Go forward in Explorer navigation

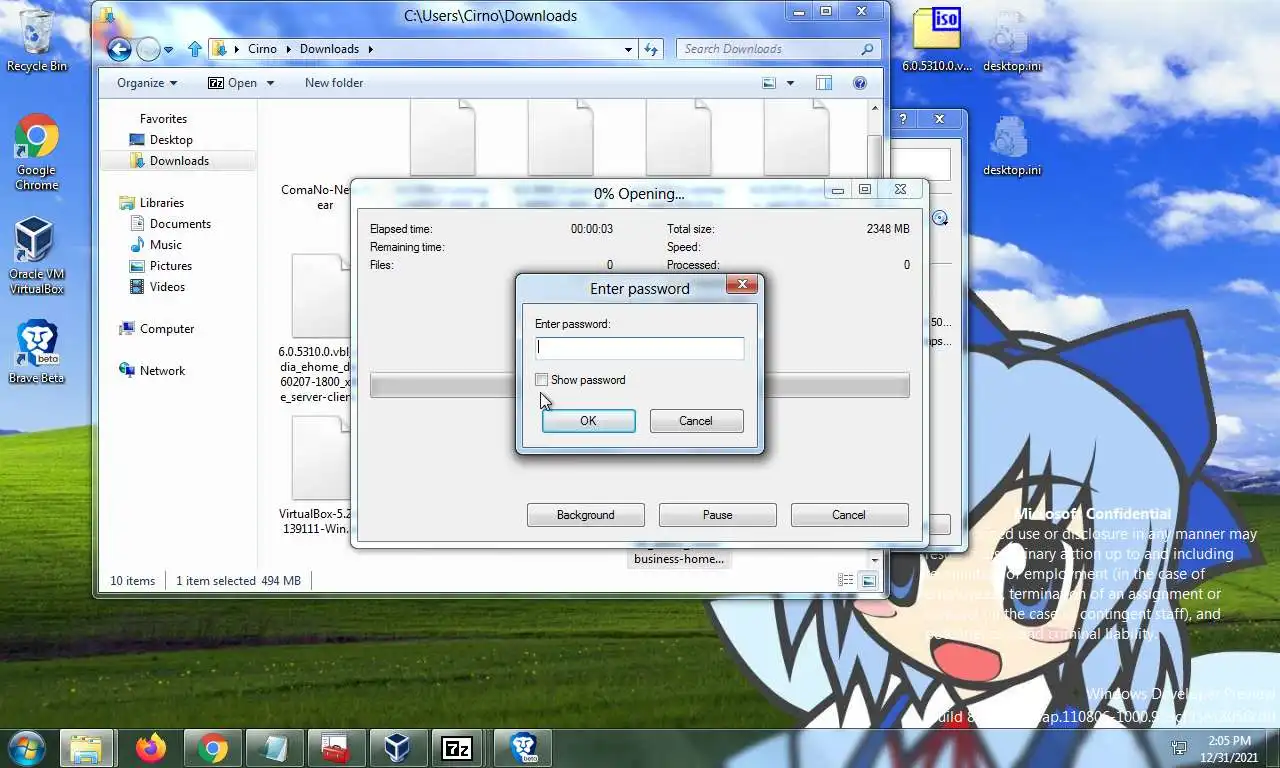(148, 48)
